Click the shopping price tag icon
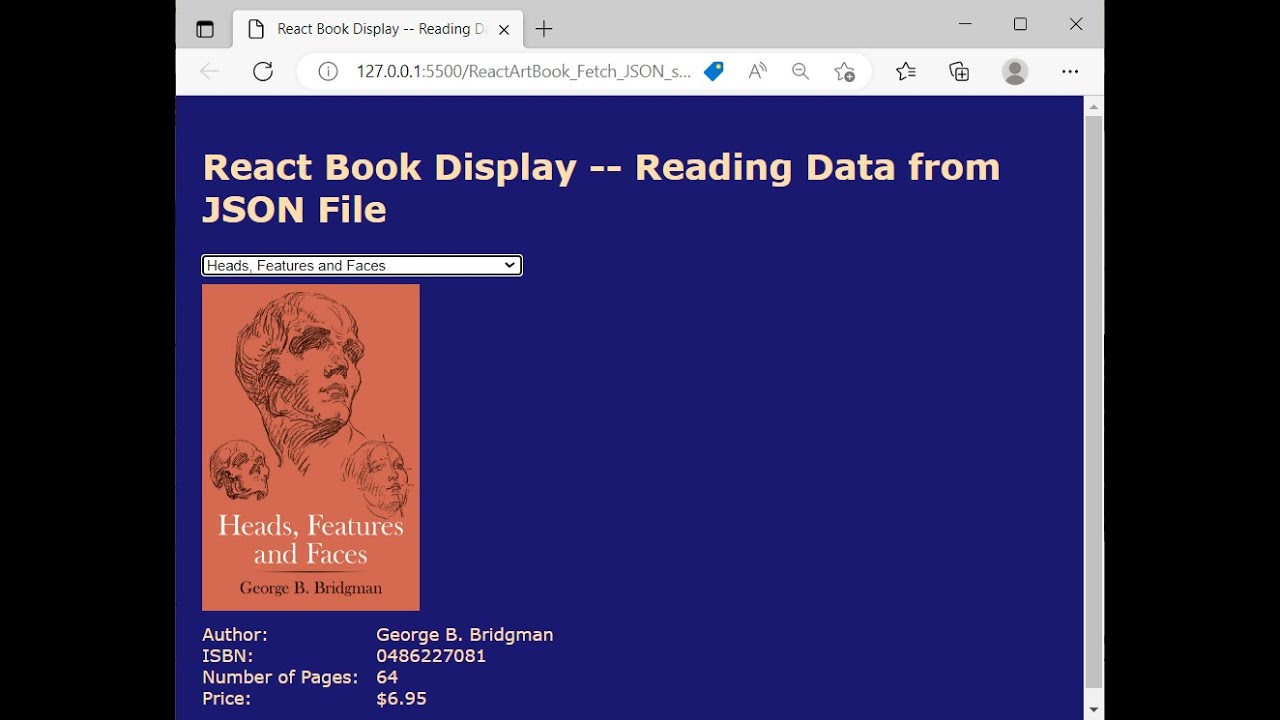This screenshot has height=720, width=1280. [713, 71]
